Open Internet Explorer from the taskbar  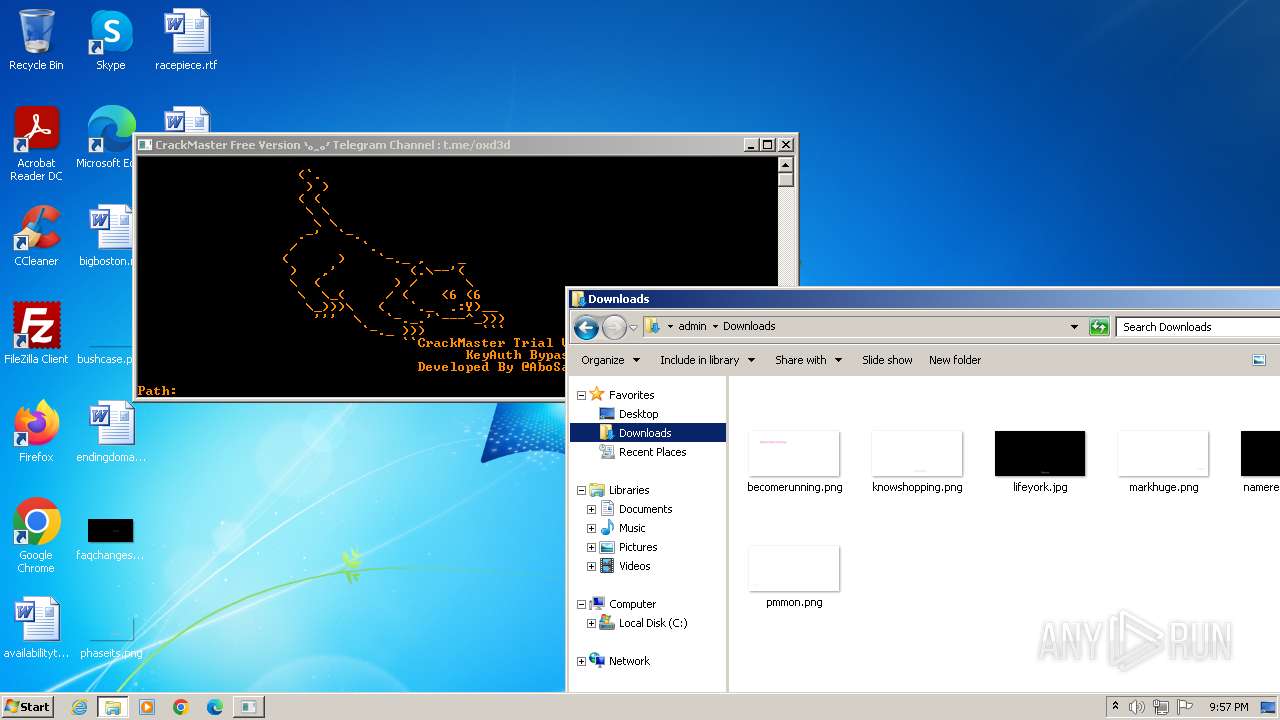coord(79,707)
